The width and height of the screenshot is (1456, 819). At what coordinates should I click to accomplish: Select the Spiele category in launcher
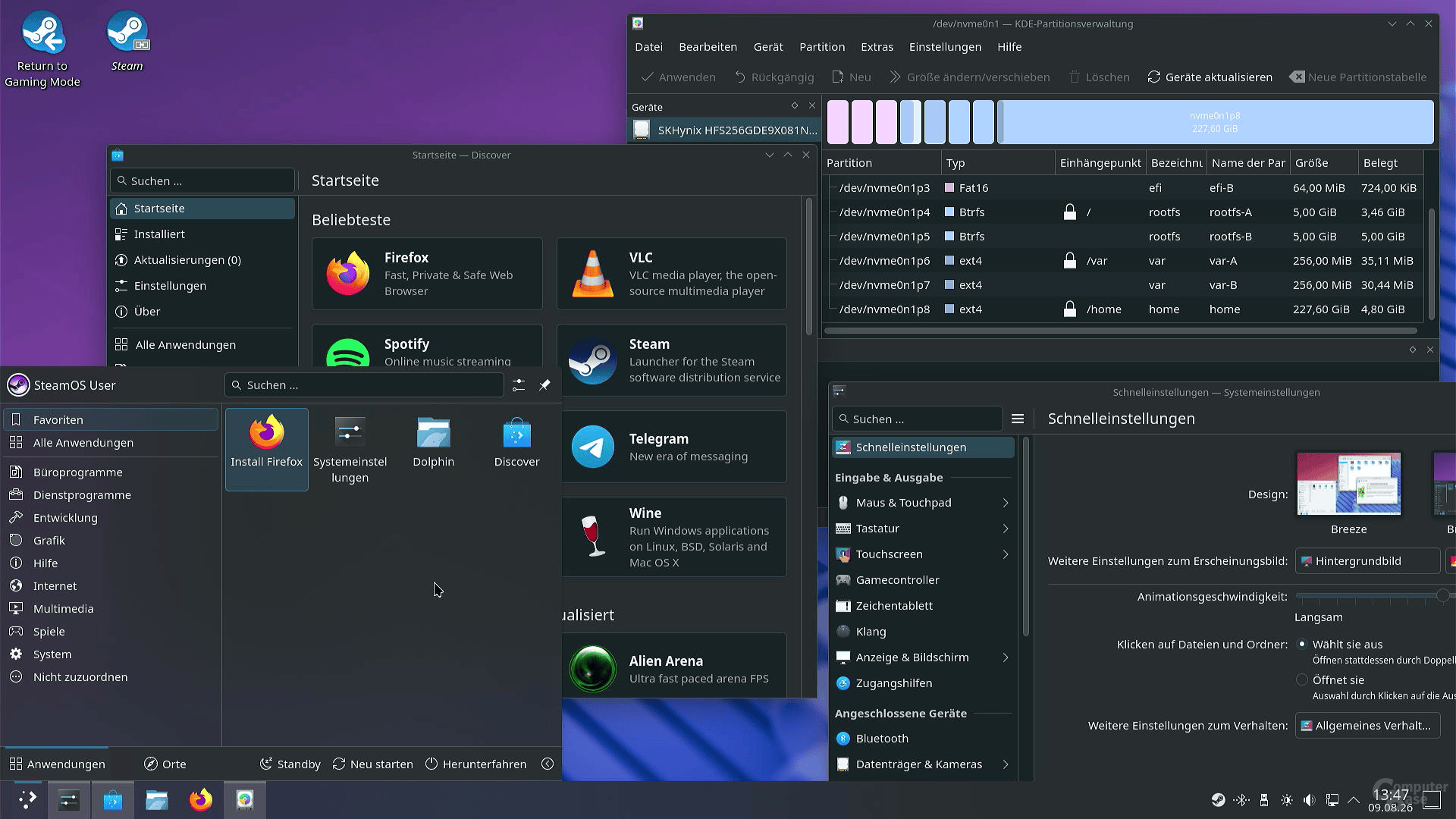click(x=111, y=632)
